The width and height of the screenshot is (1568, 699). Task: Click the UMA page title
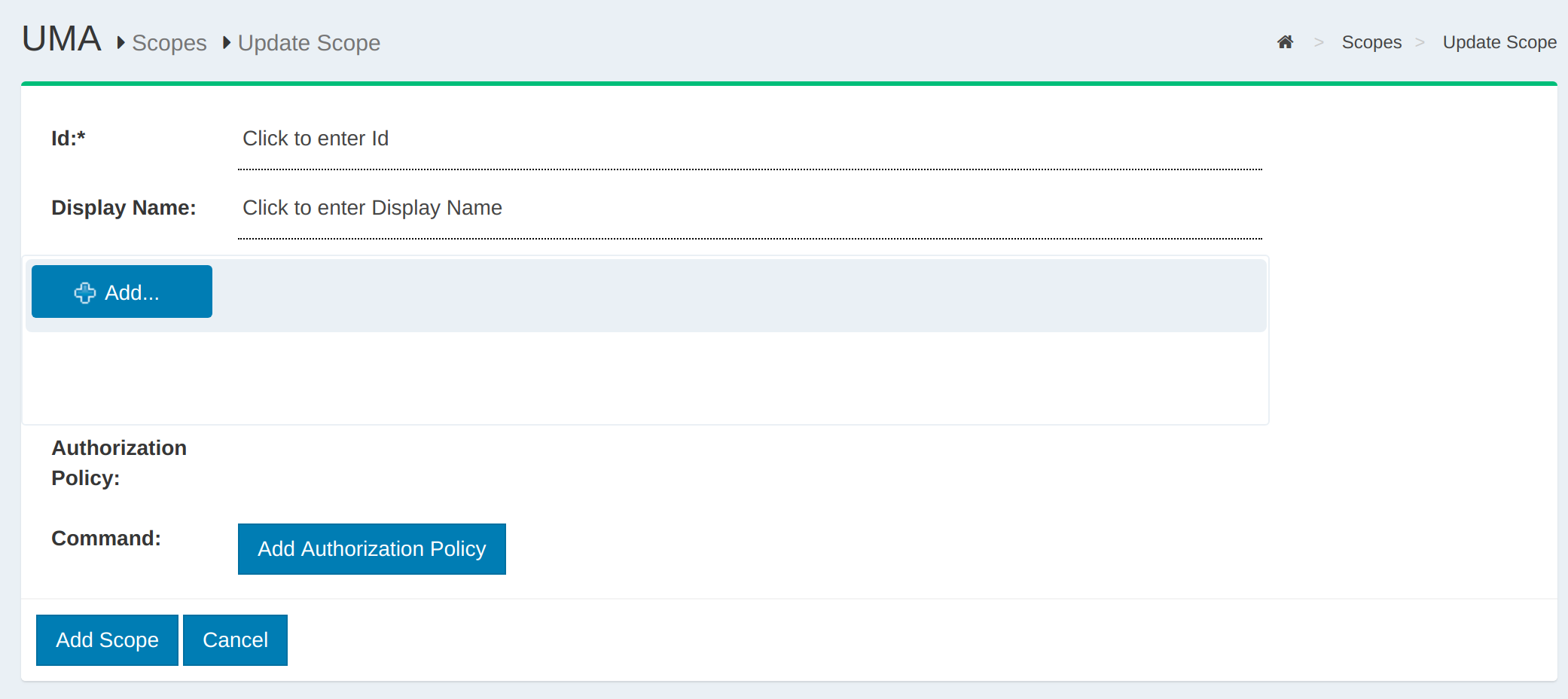pos(62,39)
